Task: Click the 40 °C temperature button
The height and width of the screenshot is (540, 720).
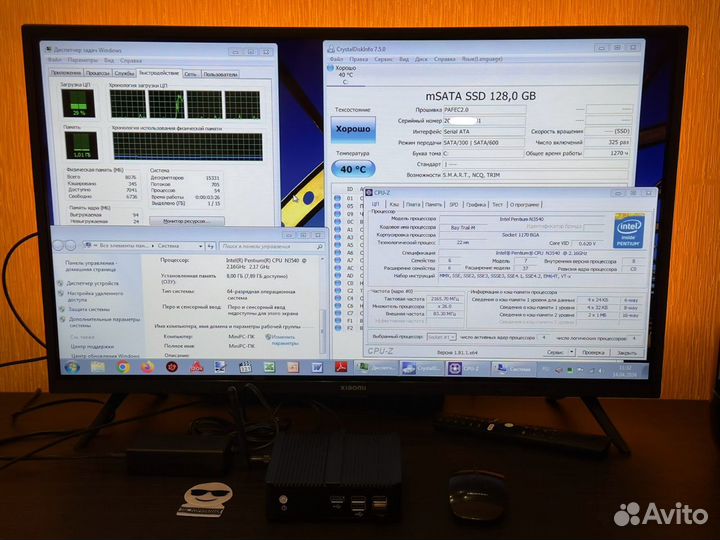Action: 353,169
